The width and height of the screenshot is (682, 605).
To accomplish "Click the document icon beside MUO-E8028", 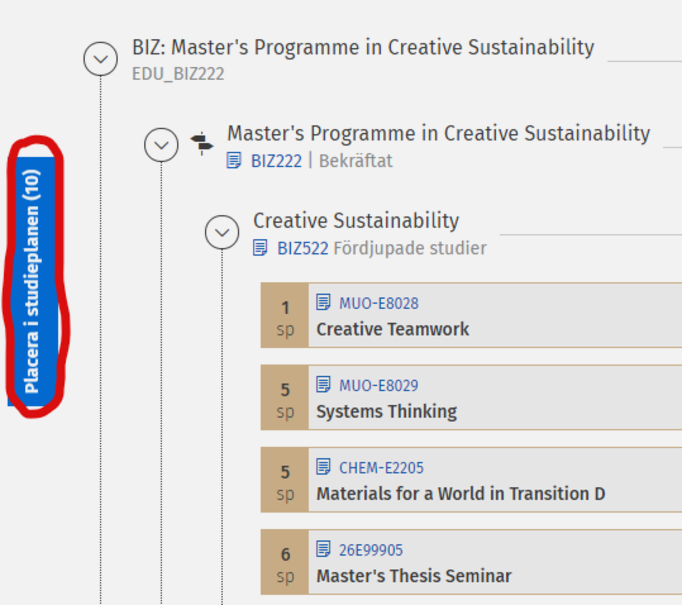I will (324, 303).
